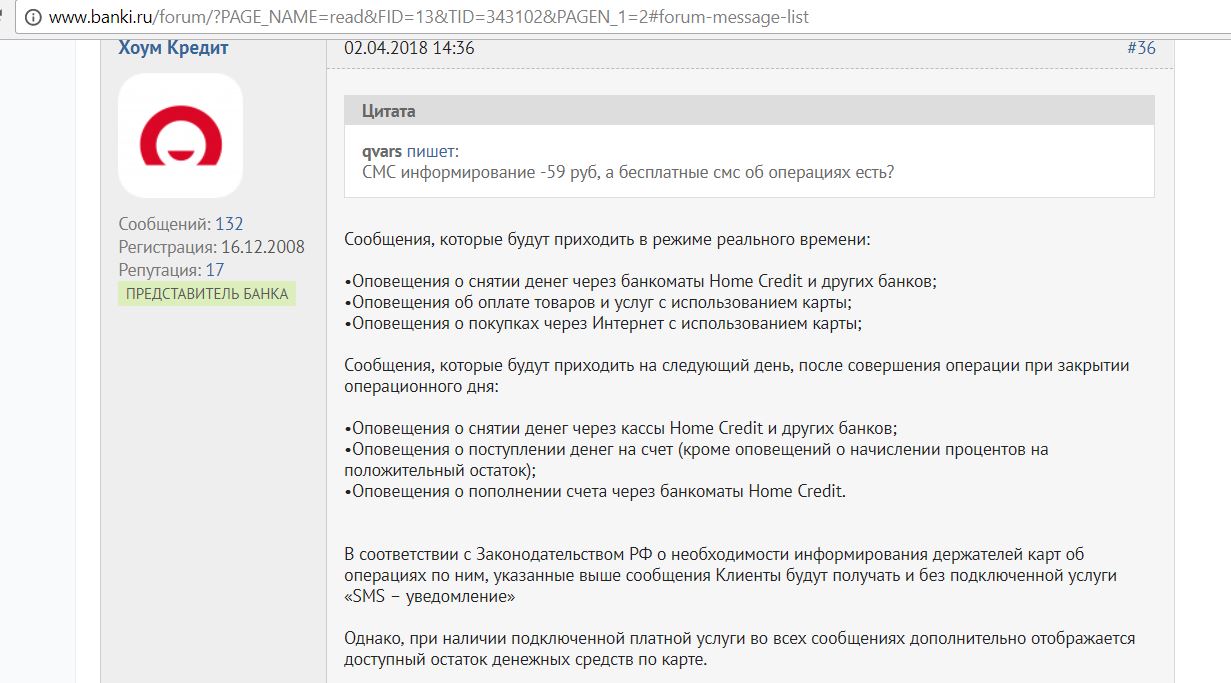Click the line about оплате товаров и услуг

click(598, 302)
